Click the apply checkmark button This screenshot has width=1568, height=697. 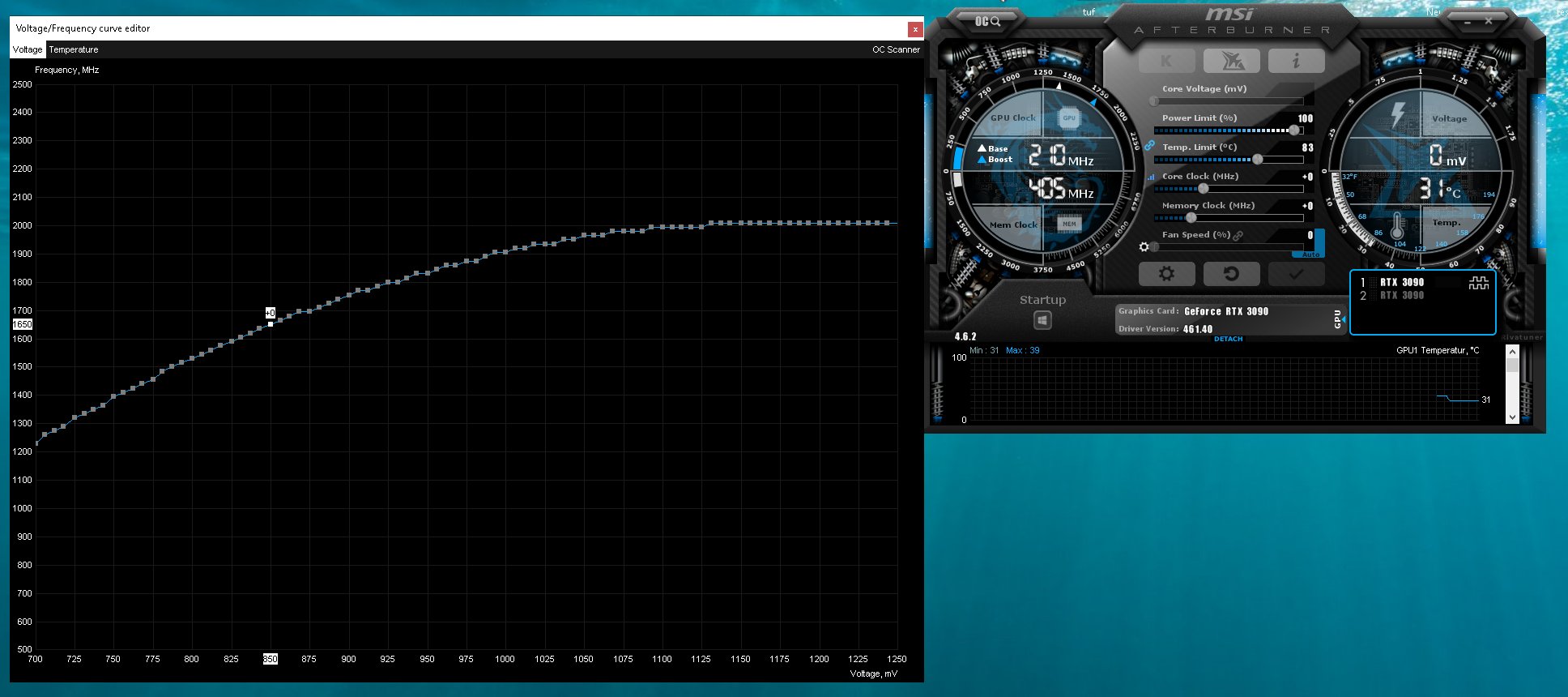1296,274
